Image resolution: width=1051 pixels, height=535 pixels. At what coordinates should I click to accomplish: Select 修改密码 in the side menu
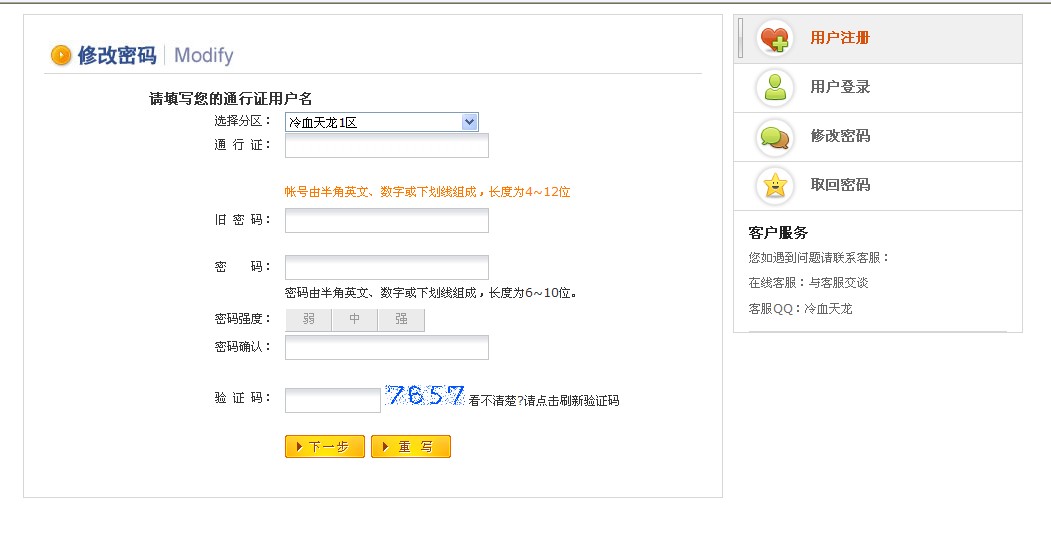(840, 136)
